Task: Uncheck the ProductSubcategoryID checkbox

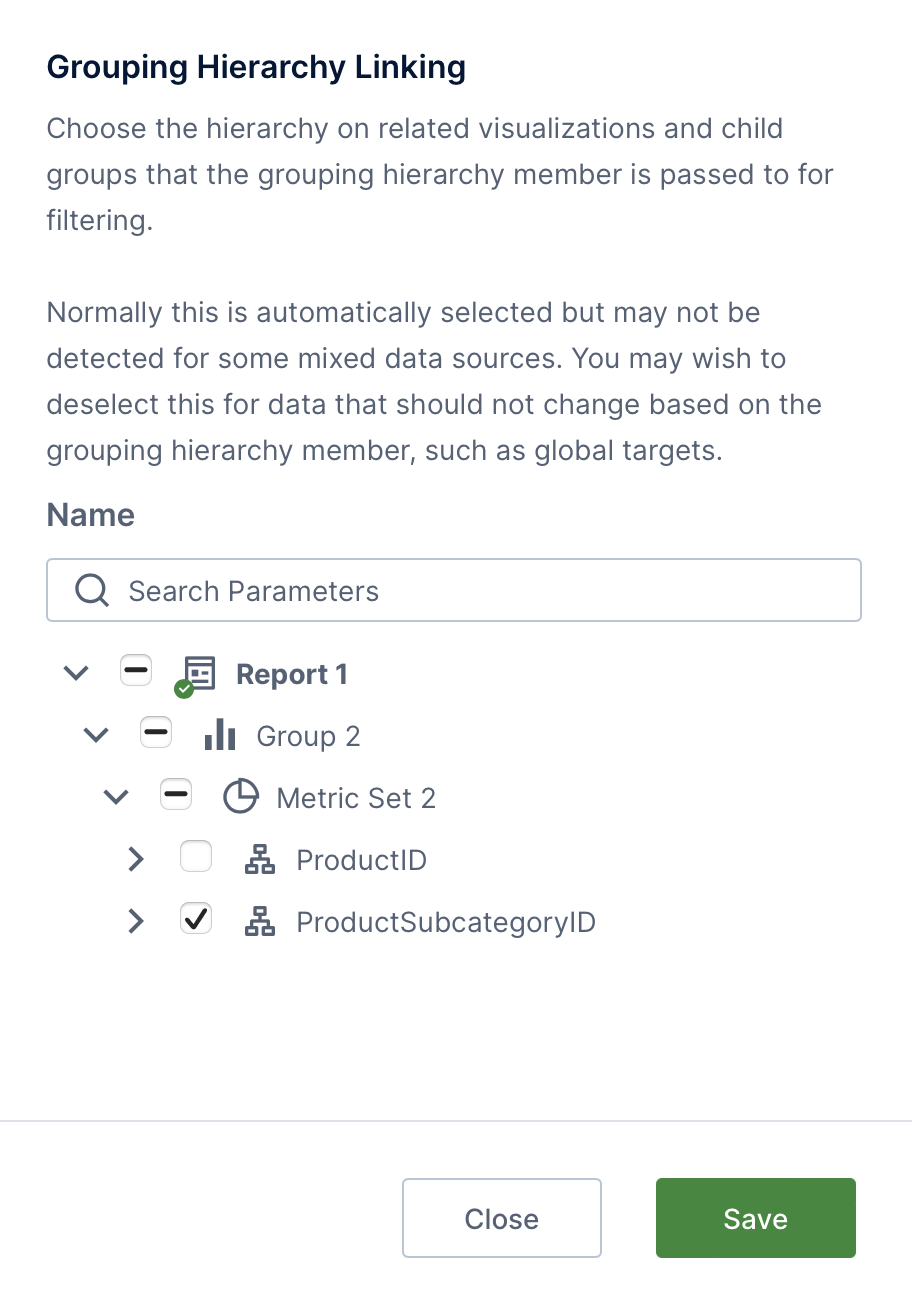Action: pyautogui.click(x=196, y=919)
